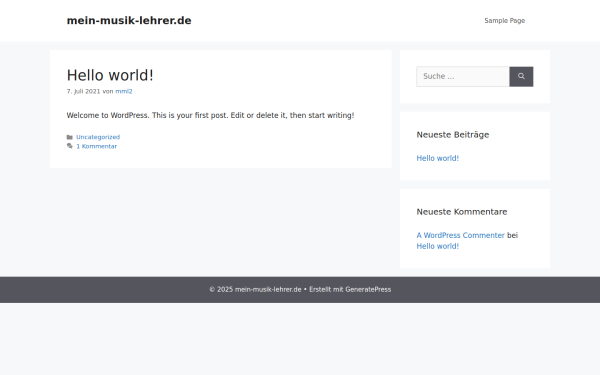Visit author mml2 profile link

coord(124,91)
